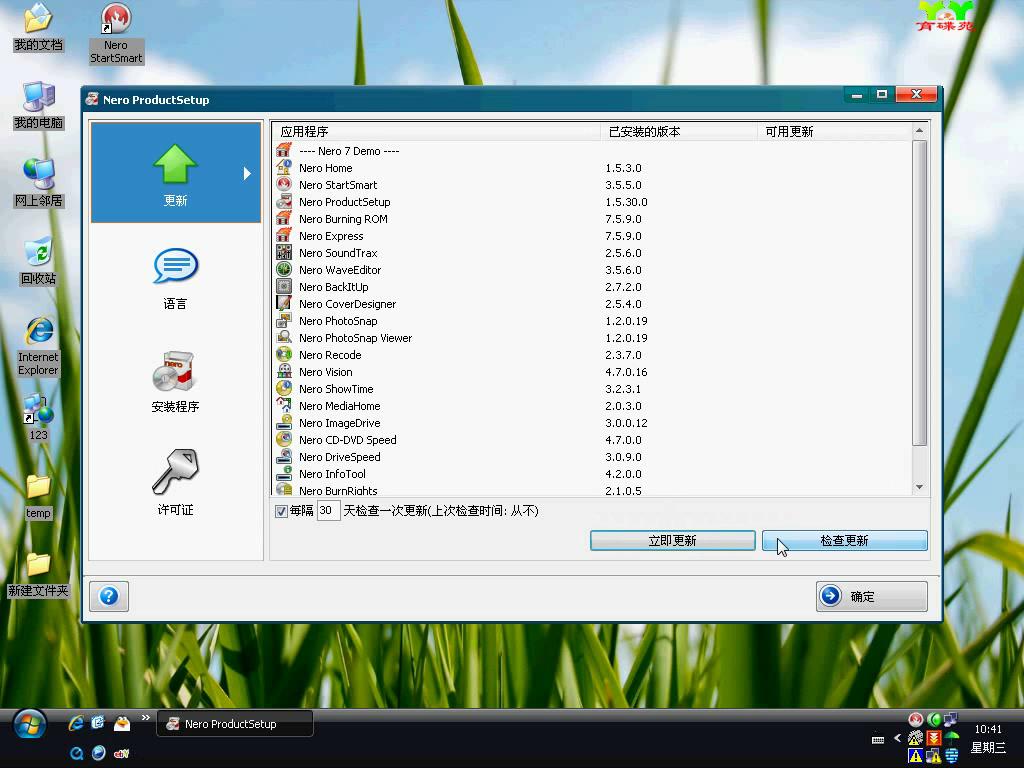Click the taskbar clock showing 10:41
This screenshot has width=1024, height=768.
(x=987, y=729)
